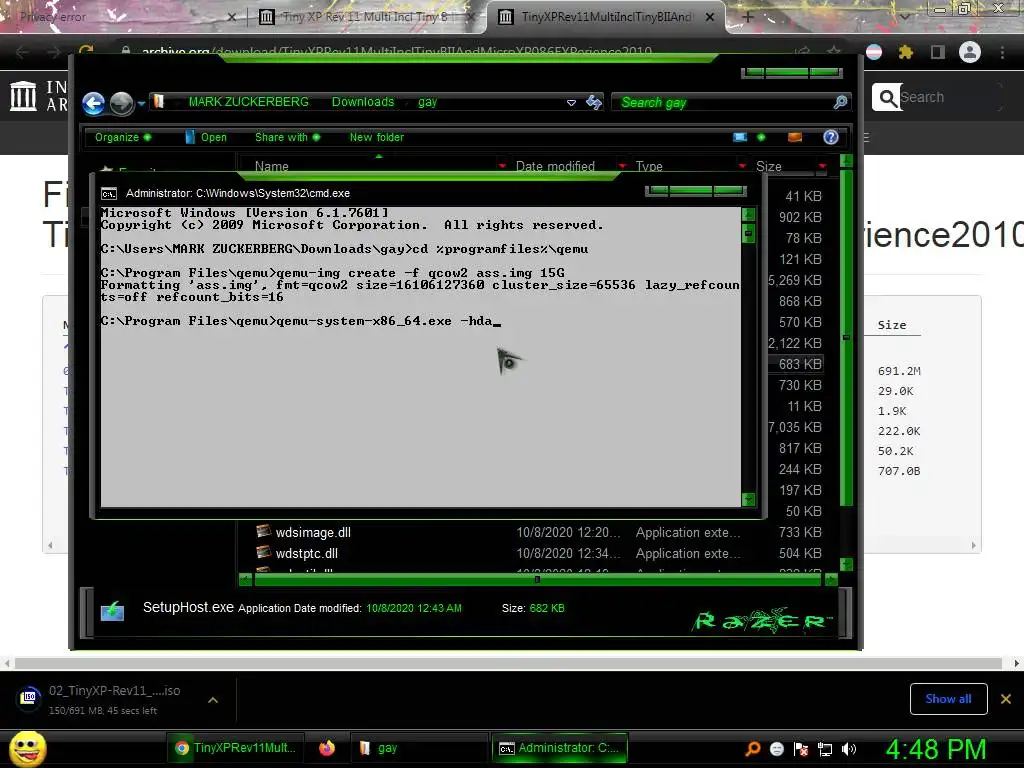The image size is (1024, 768).
Task: Open the Size column filter dropdown arrow
Action: coord(822,167)
